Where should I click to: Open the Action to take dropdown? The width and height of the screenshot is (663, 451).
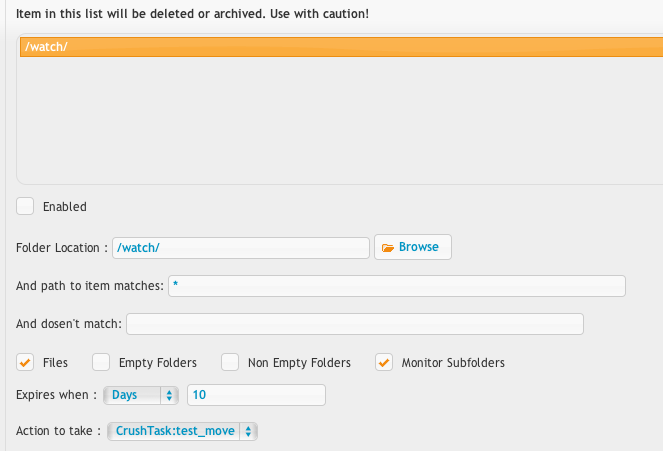(182, 432)
